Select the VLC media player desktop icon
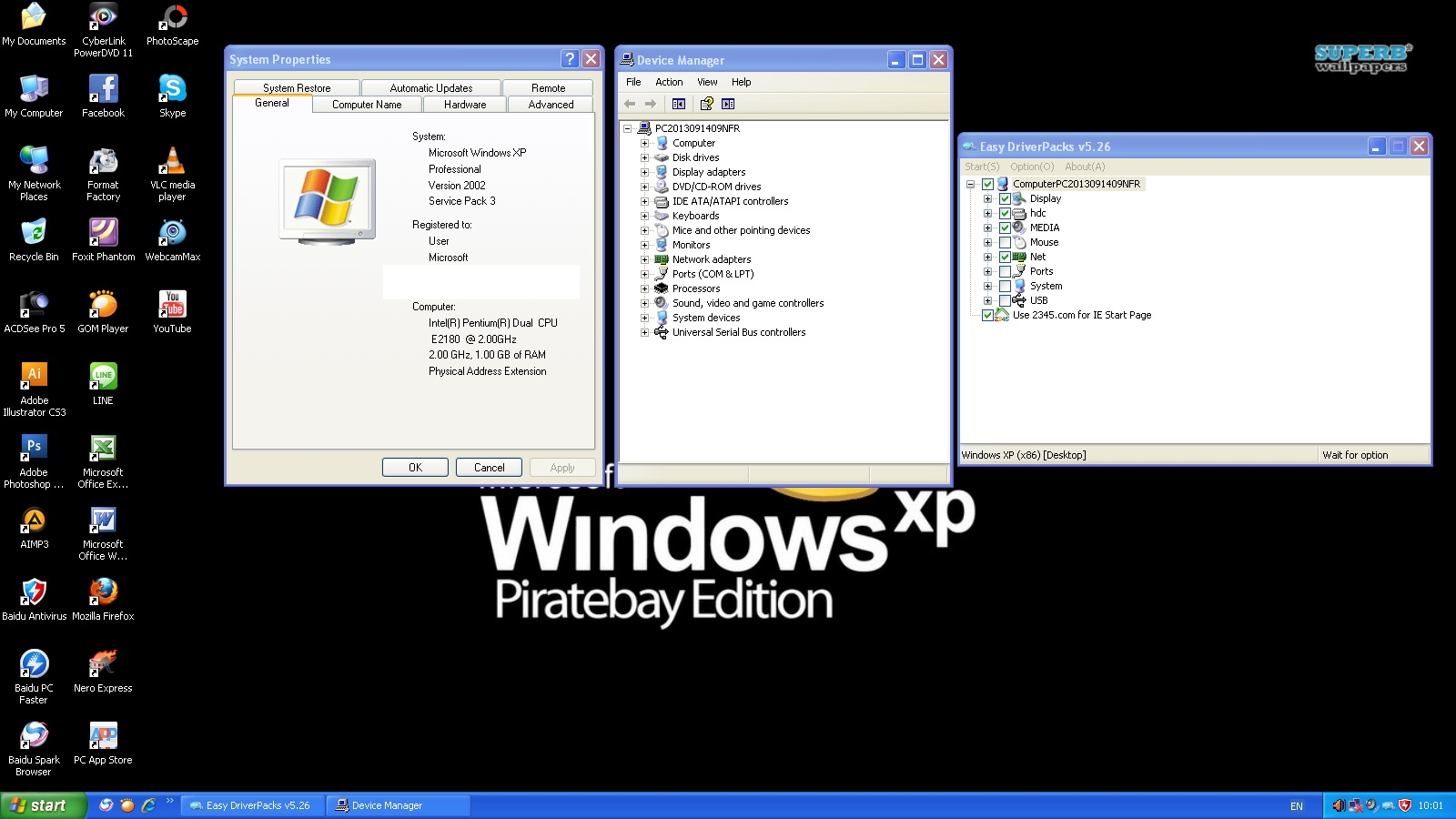This screenshot has height=819, width=1456. click(172, 174)
